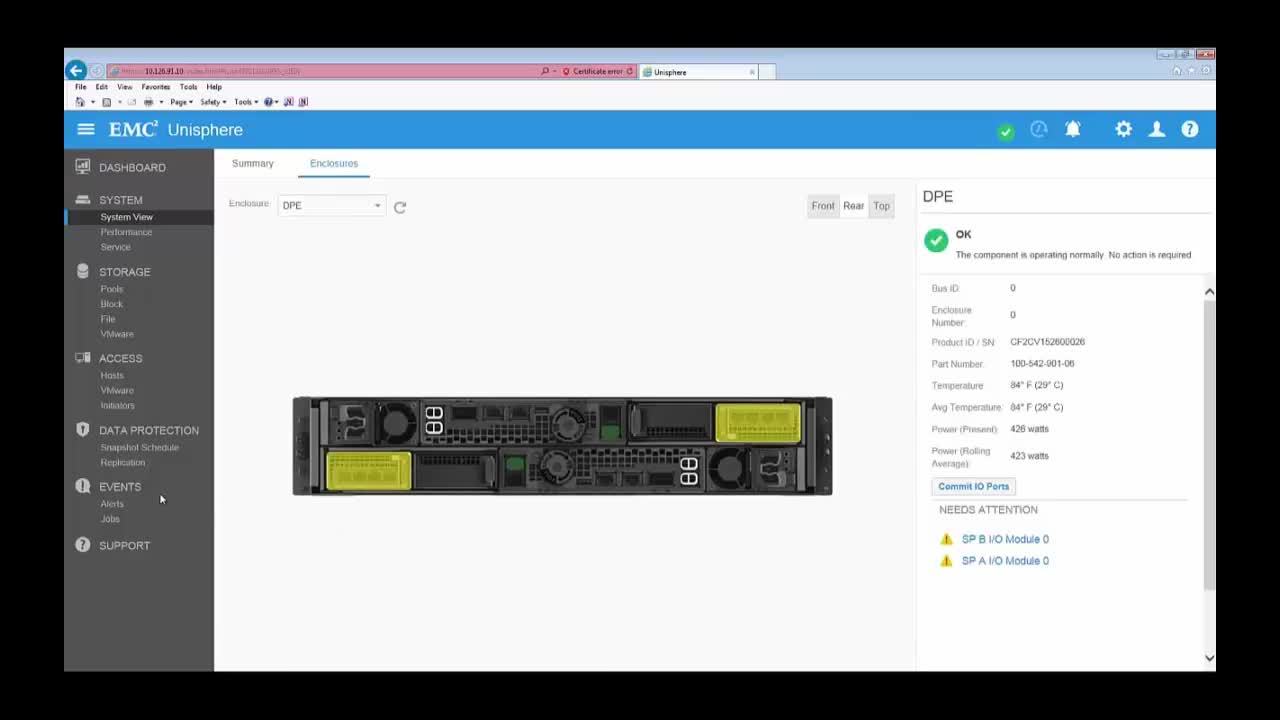Screen dimensions: 1280x720
Task: Select the Unisphere browser tab
Action: pyautogui.click(x=697, y=72)
